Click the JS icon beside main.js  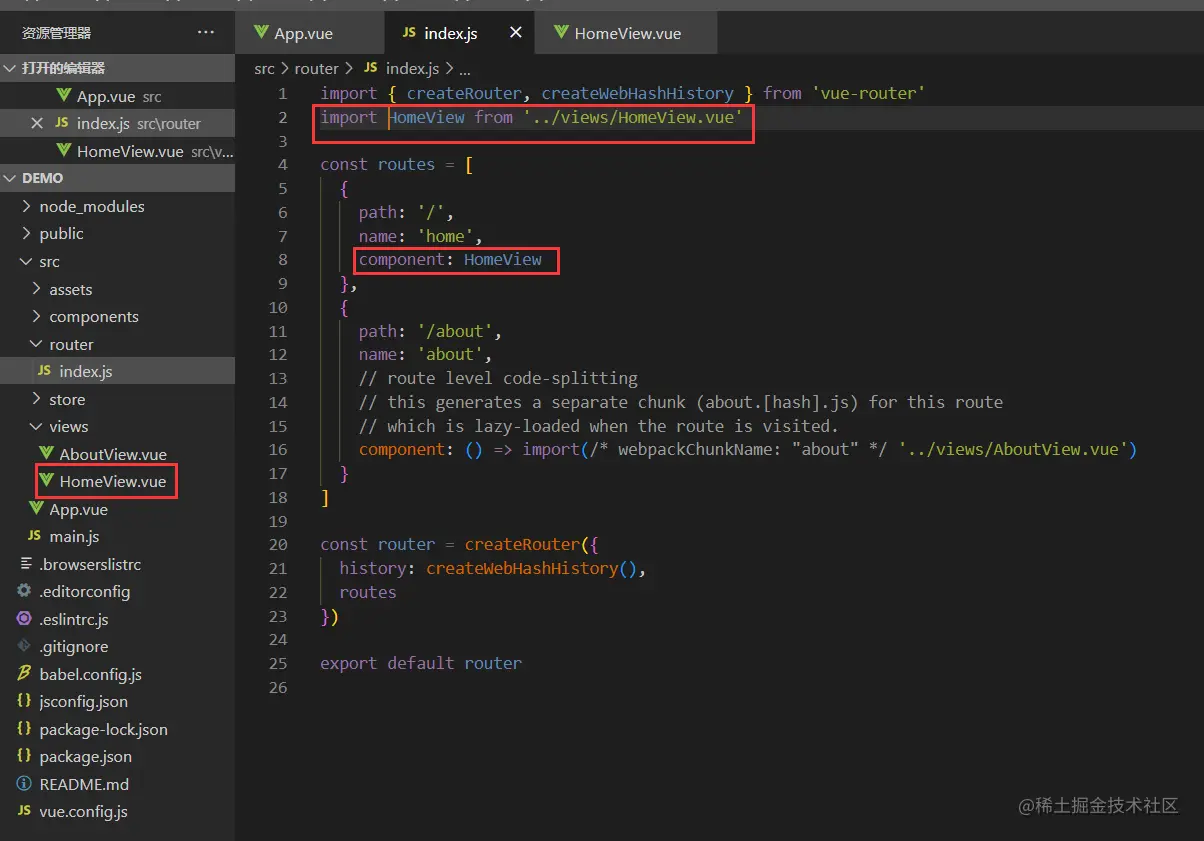(36, 537)
